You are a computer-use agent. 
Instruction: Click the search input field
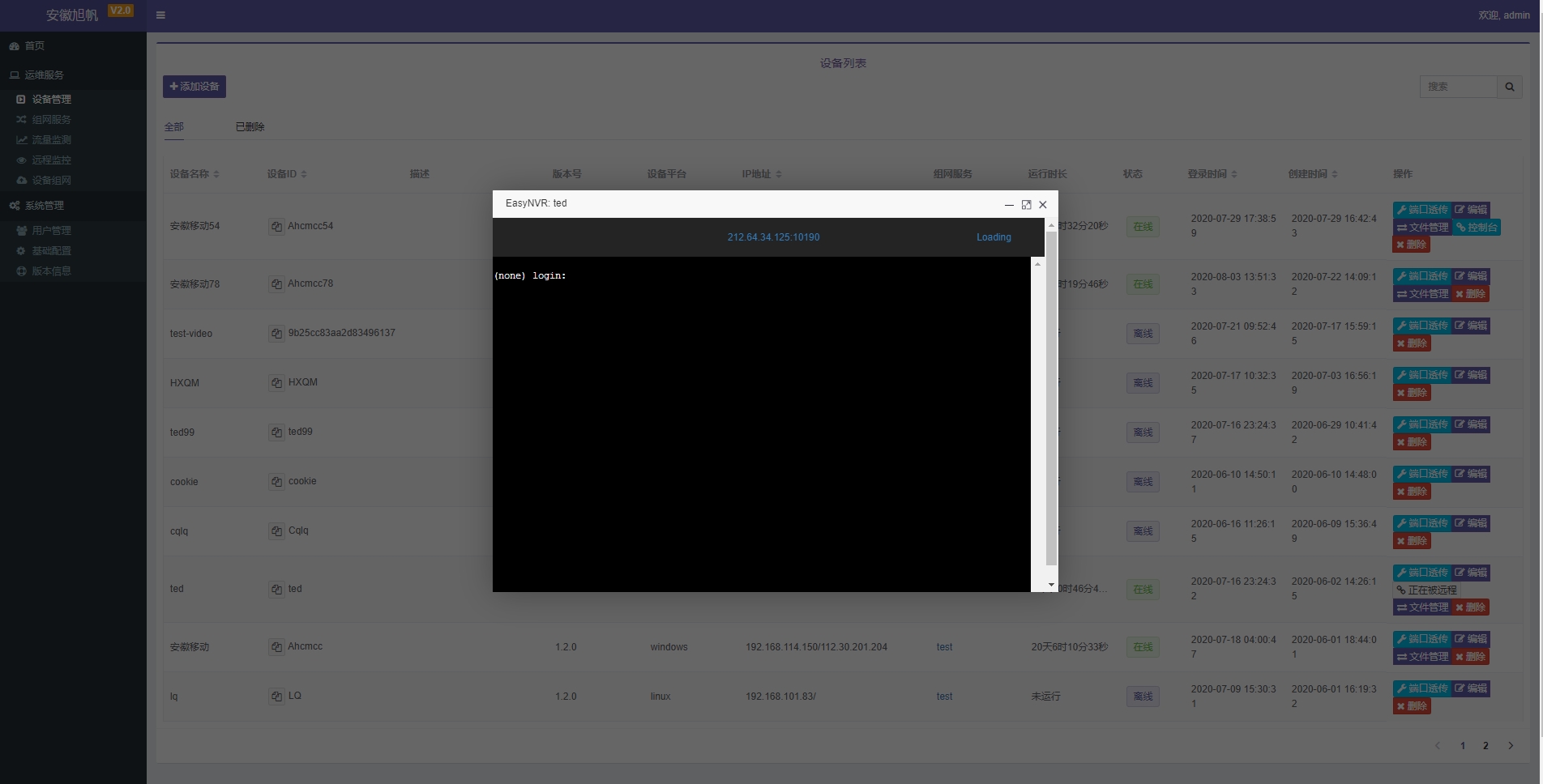tap(1457, 87)
